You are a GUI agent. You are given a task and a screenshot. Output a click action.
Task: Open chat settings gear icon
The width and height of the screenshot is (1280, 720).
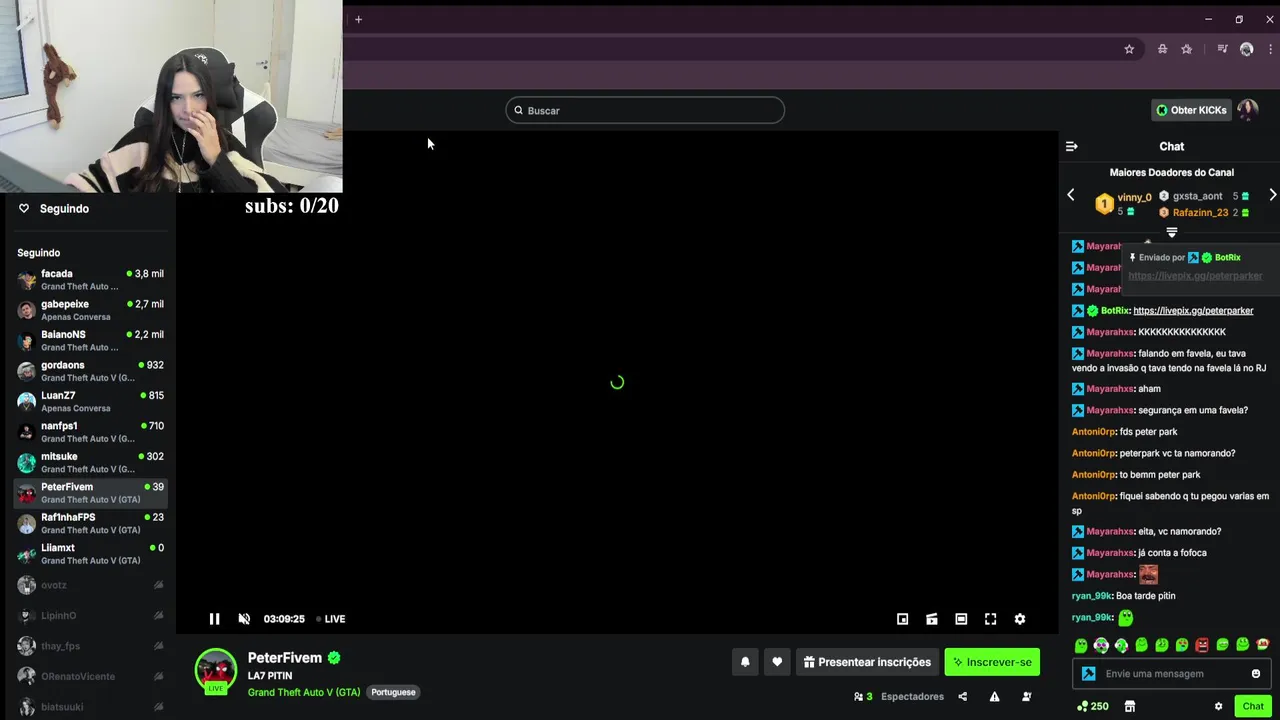pos(1218,706)
